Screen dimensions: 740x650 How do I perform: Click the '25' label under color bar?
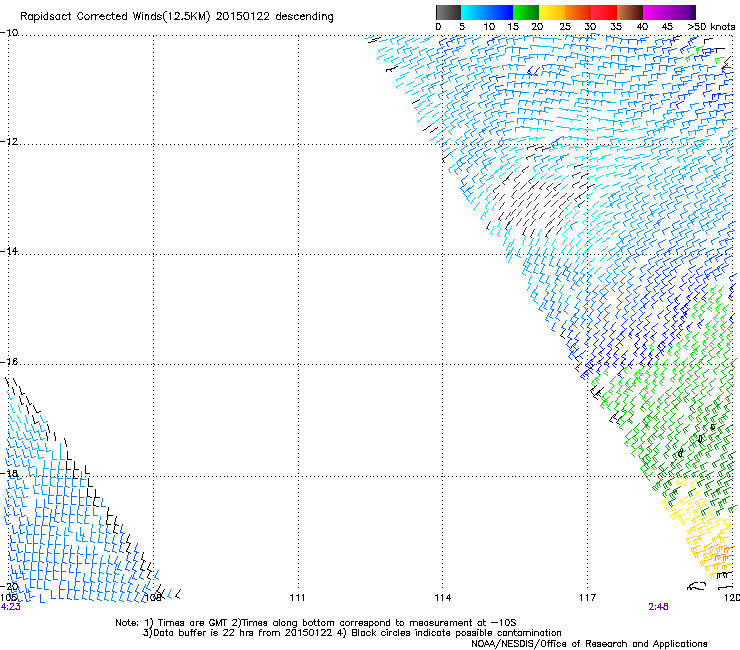(565, 27)
